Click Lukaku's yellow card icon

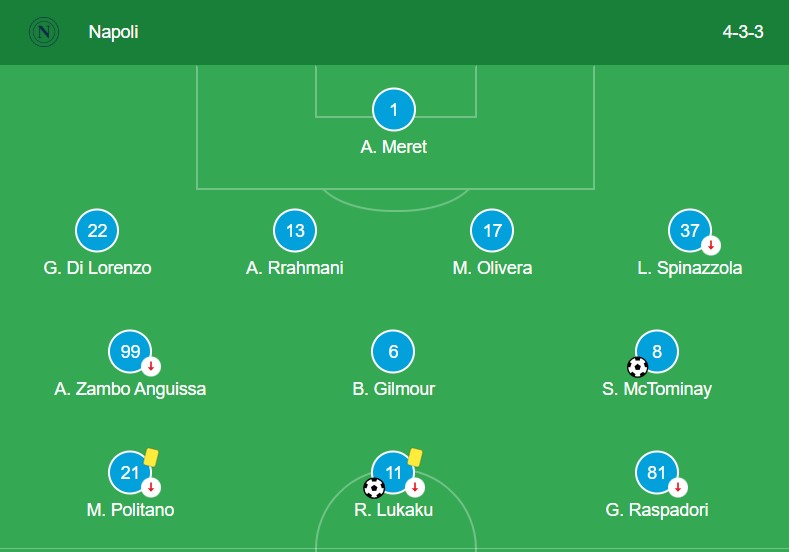point(415,457)
